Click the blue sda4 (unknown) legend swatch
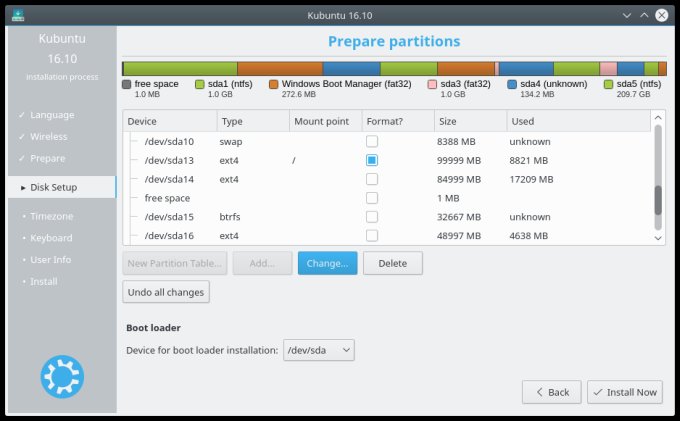Viewport: 680px width, 421px height. (512, 84)
